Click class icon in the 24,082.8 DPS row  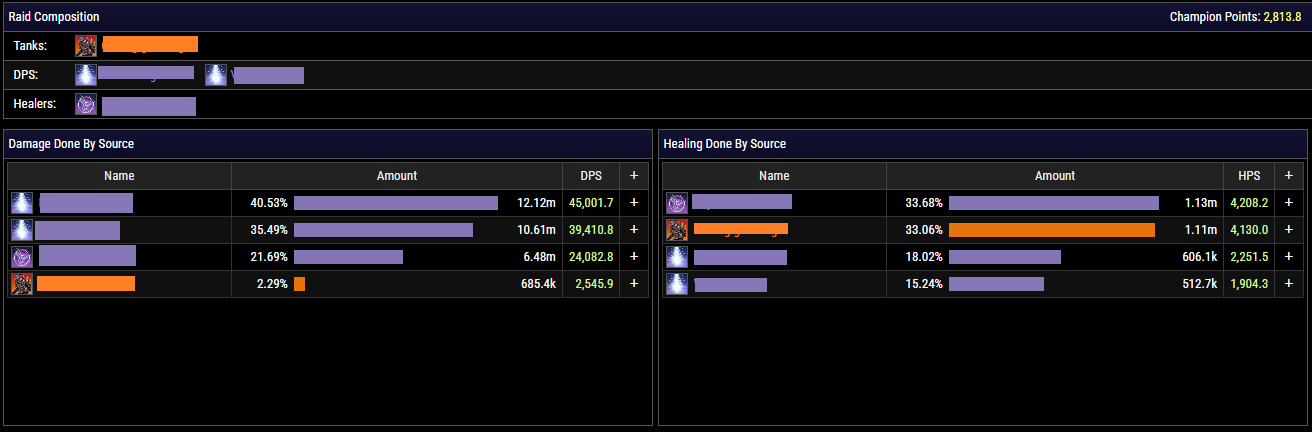(21, 256)
